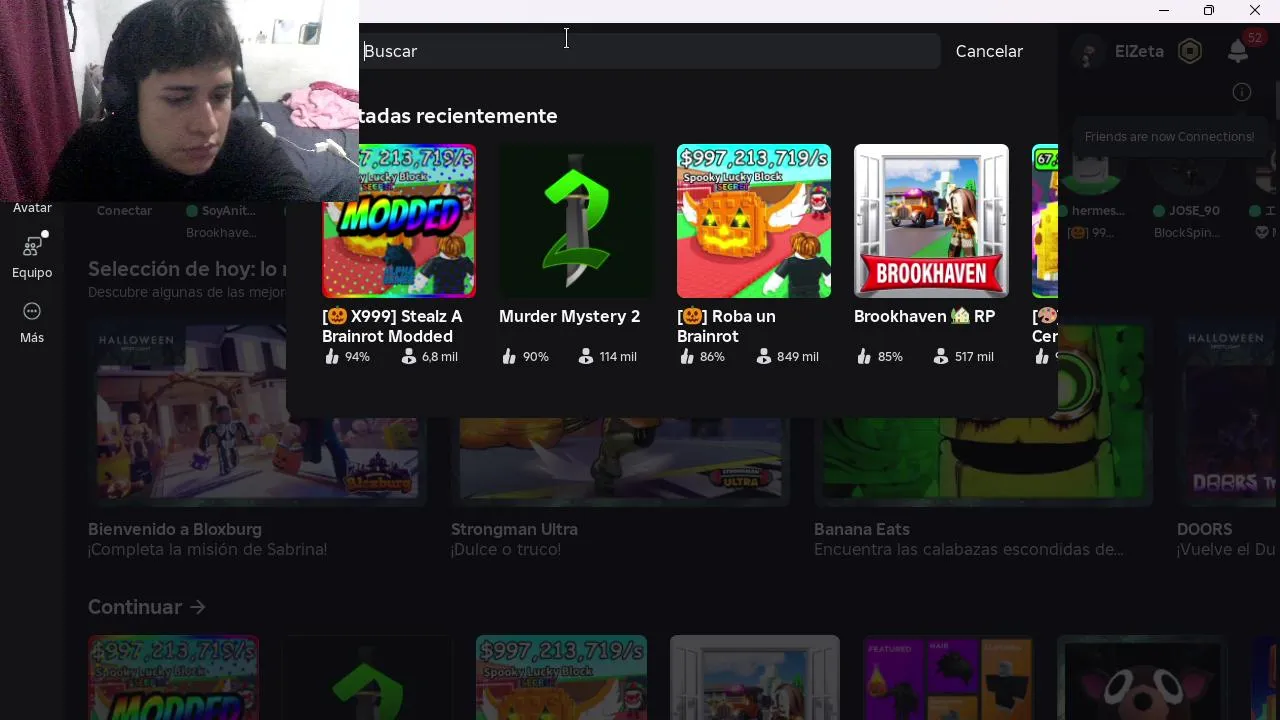Click the 90% like rating icon
Image resolution: width=1280 pixels, height=720 pixels.
(510, 356)
